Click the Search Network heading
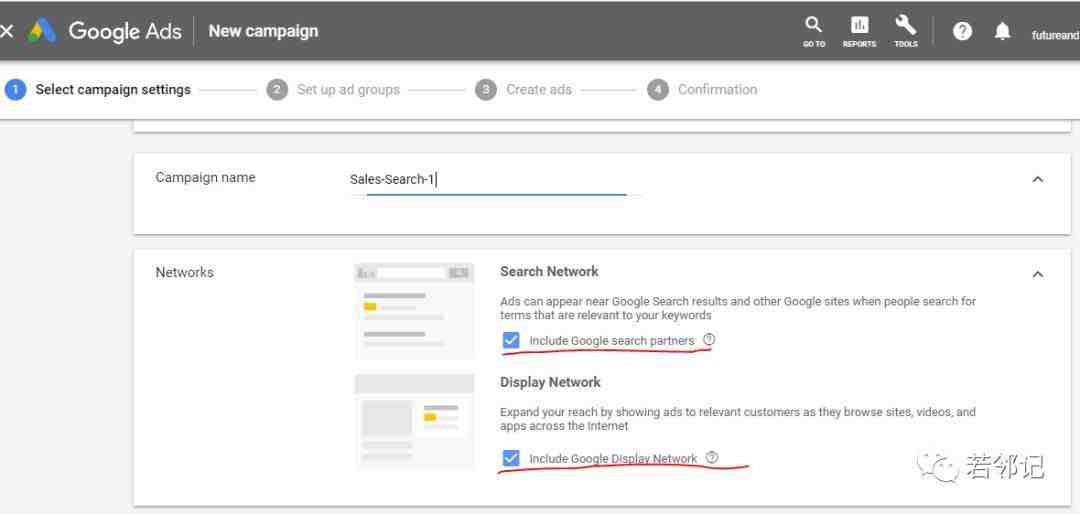1080x514 pixels. [x=550, y=271]
